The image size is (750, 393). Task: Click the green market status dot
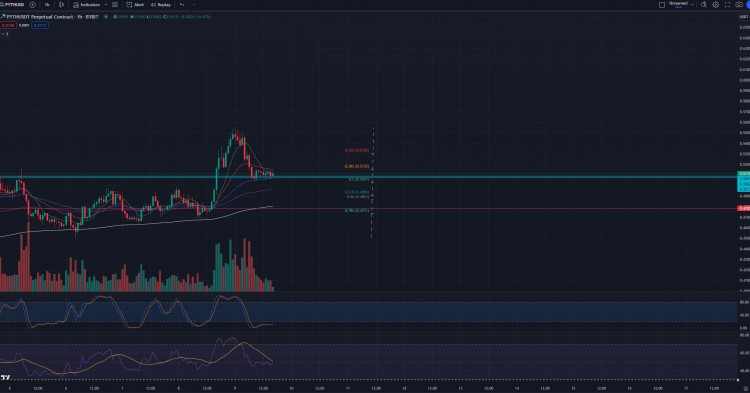coord(106,17)
